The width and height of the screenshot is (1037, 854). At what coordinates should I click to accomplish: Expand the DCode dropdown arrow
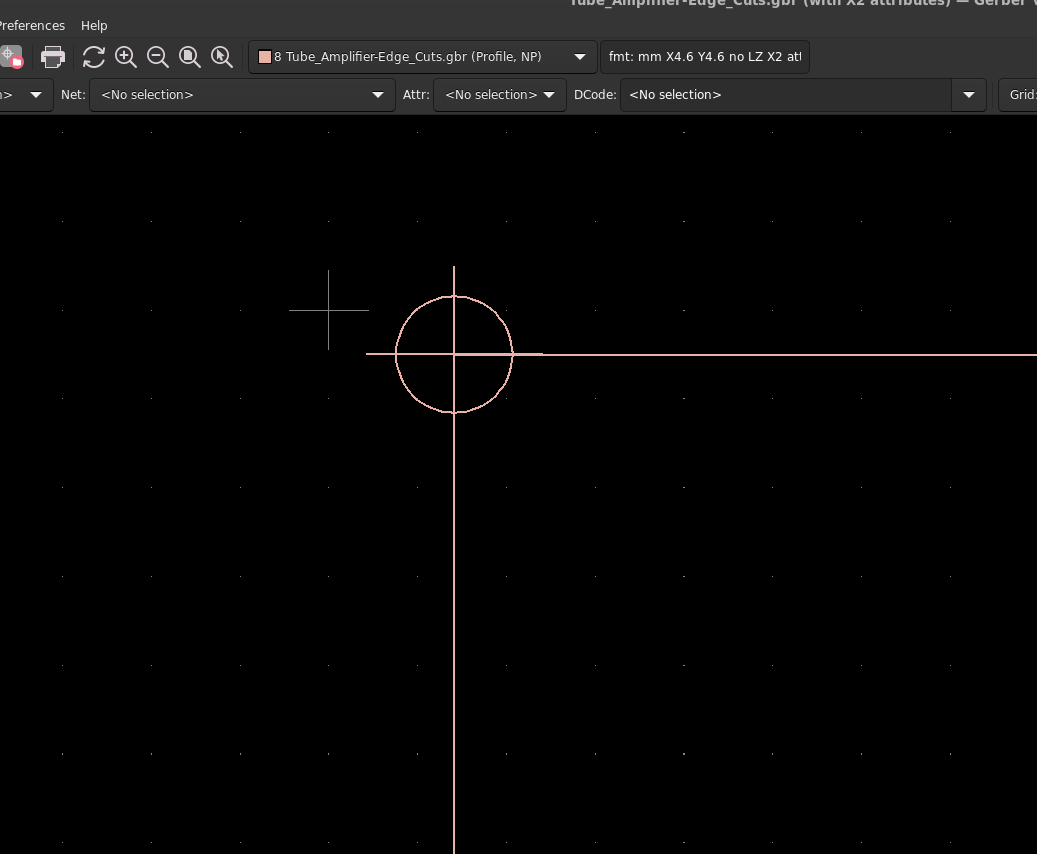coord(968,95)
